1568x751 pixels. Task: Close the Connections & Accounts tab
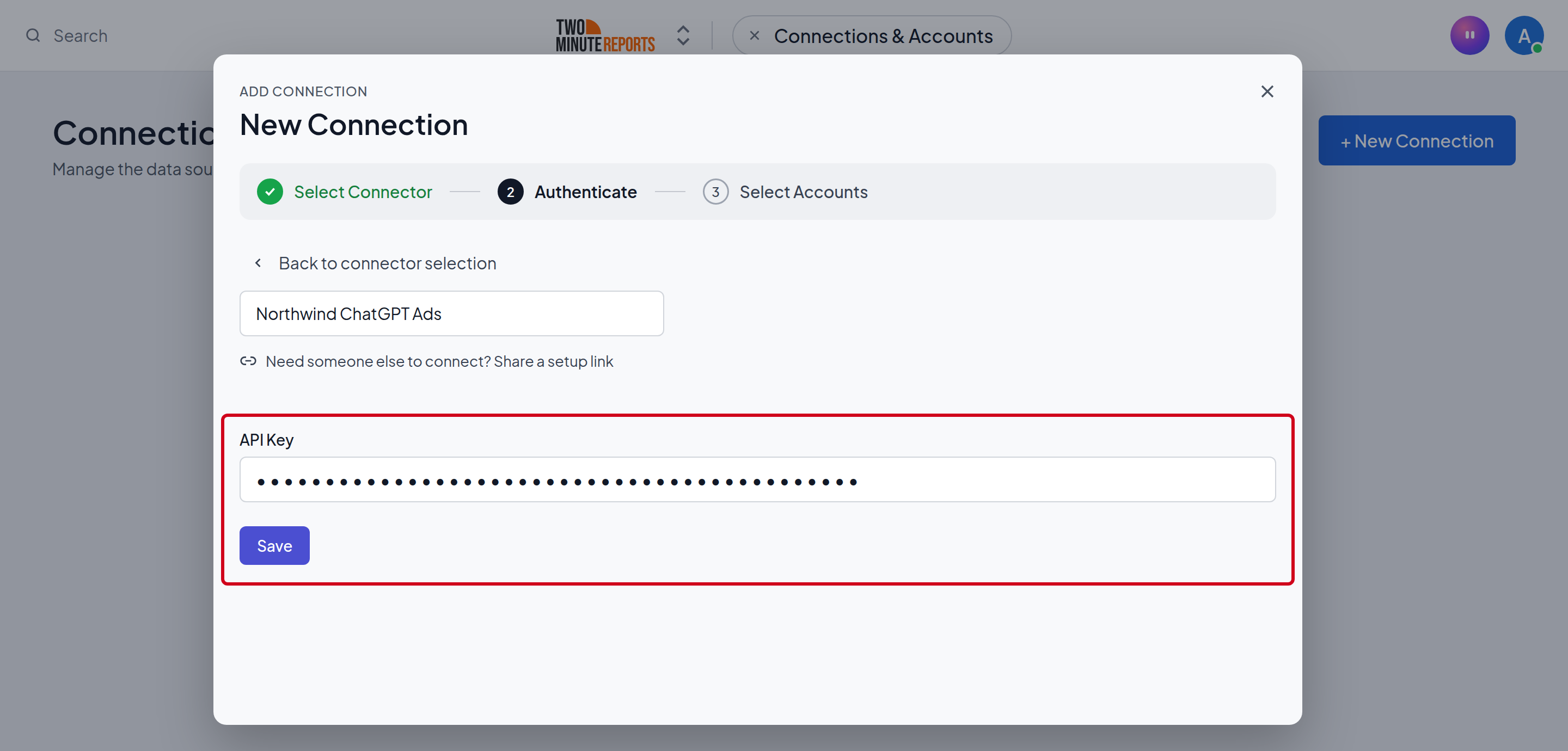pos(754,35)
